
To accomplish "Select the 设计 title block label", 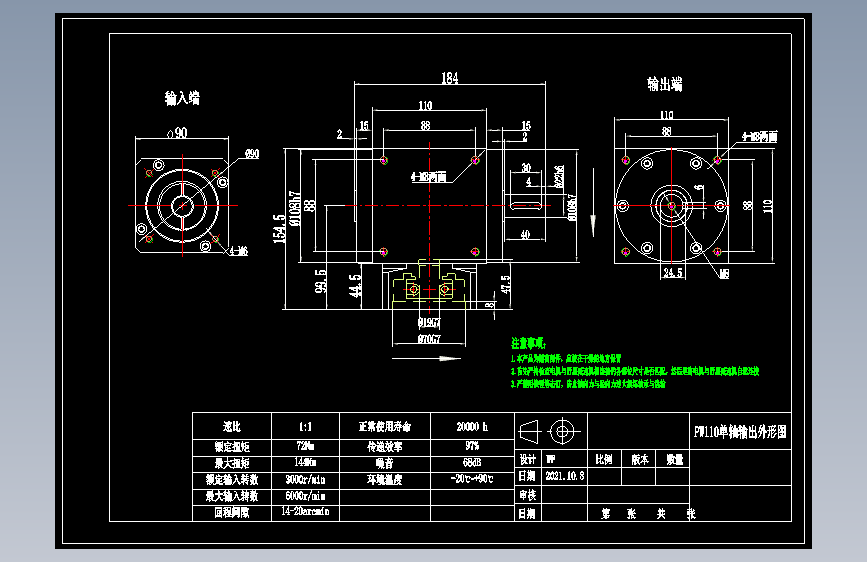I will (x=527, y=460).
